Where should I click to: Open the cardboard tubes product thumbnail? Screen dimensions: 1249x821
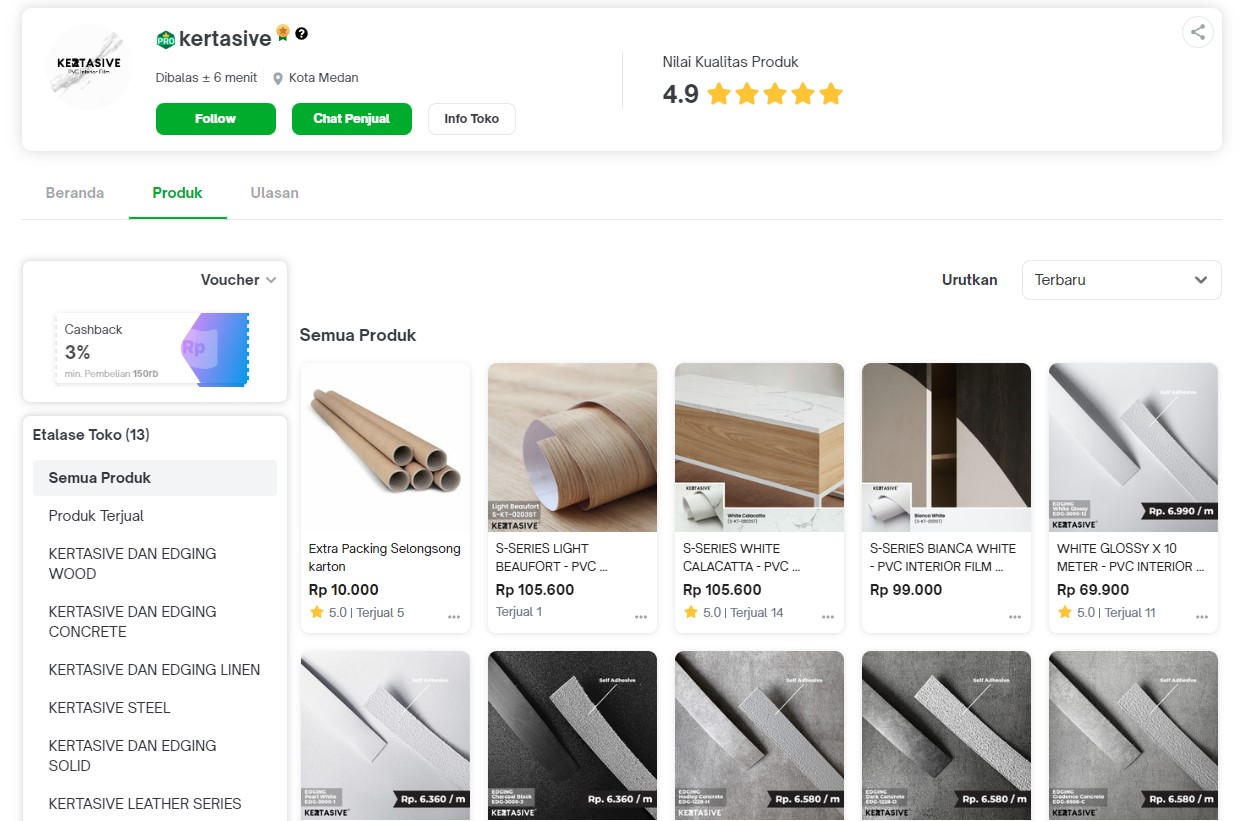coord(385,447)
